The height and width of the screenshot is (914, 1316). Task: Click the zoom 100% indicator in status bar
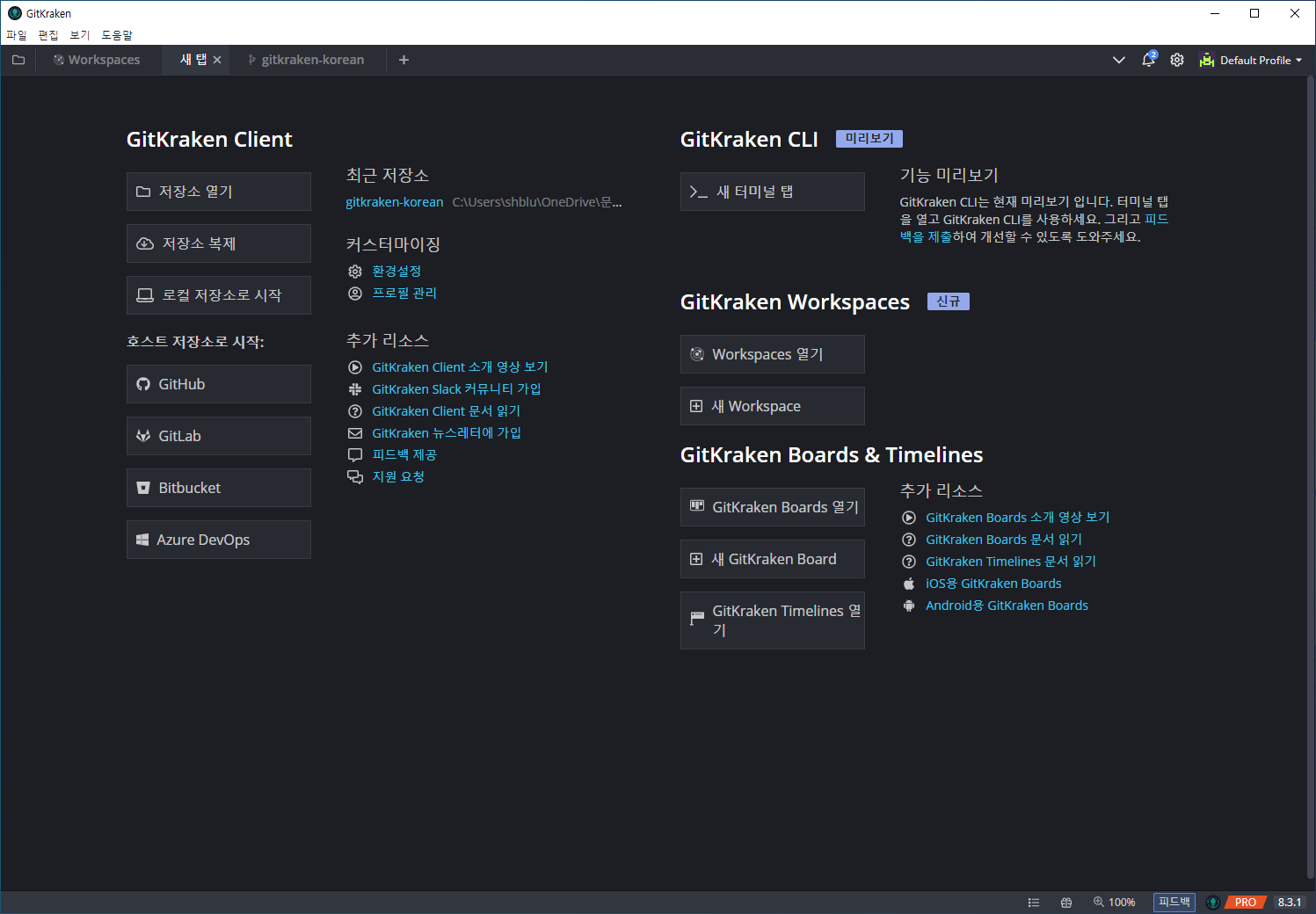click(1114, 903)
